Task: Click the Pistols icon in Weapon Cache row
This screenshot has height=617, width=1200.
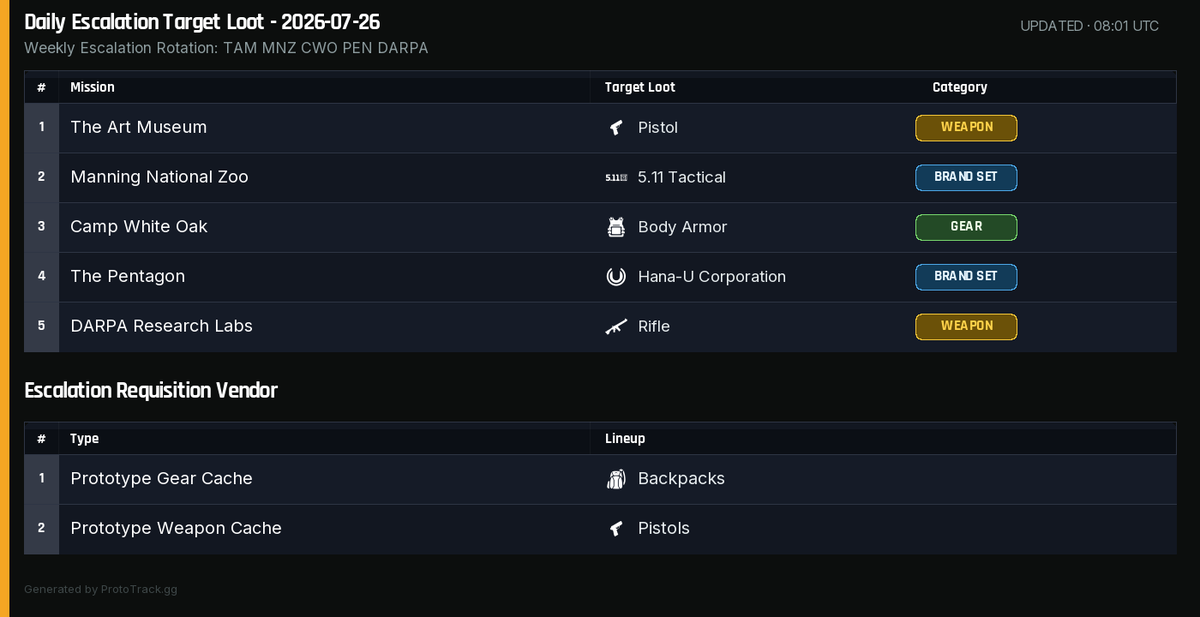Action: tap(616, 529)
